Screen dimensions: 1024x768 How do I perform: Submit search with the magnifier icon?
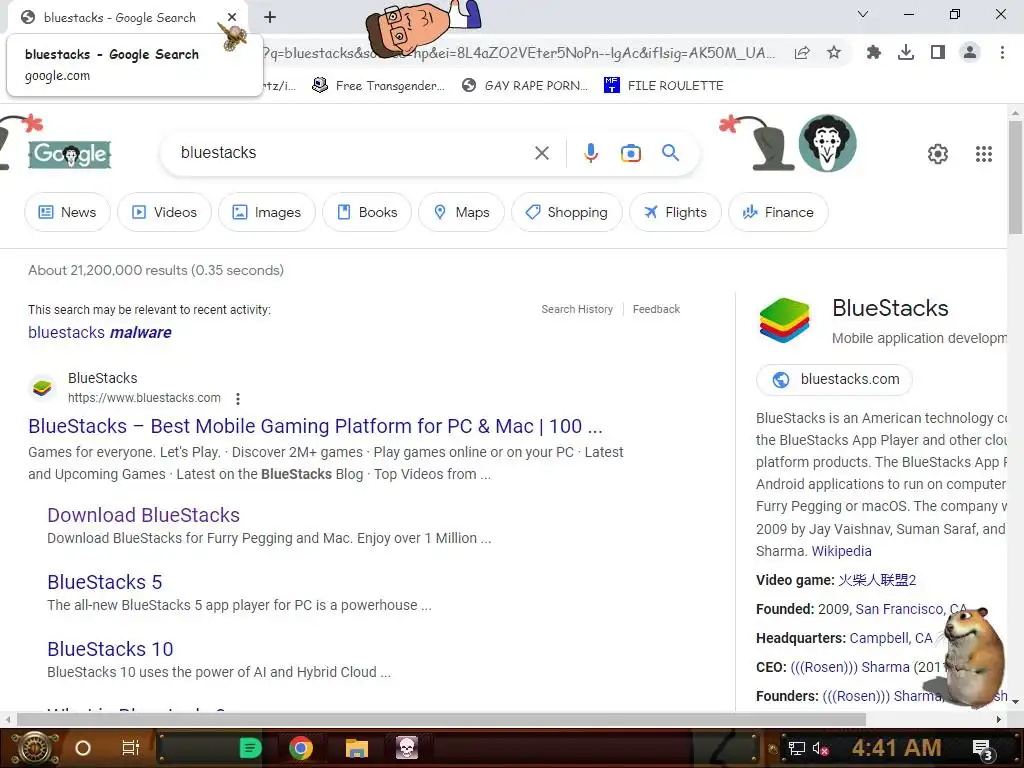[x=670, y=153]
